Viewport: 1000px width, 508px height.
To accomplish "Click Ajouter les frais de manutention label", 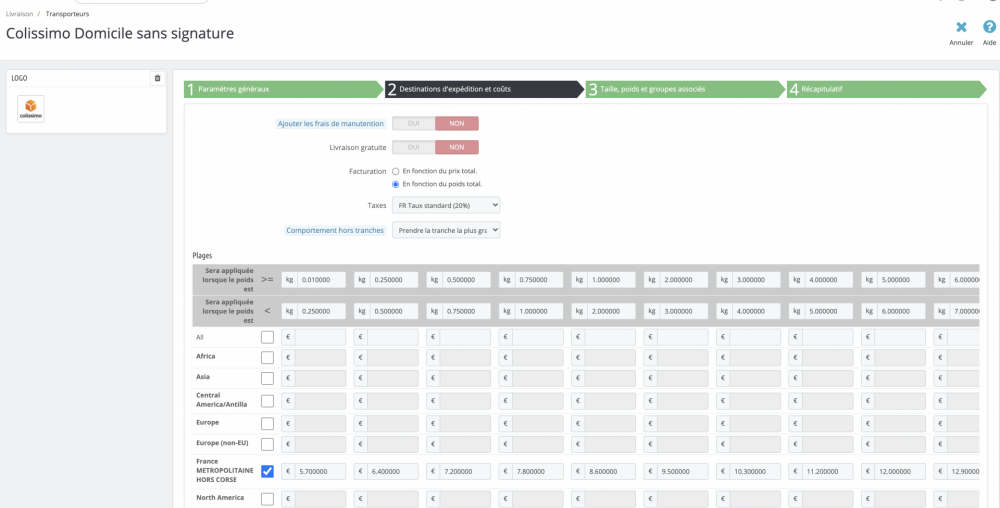I will point(331,124).
